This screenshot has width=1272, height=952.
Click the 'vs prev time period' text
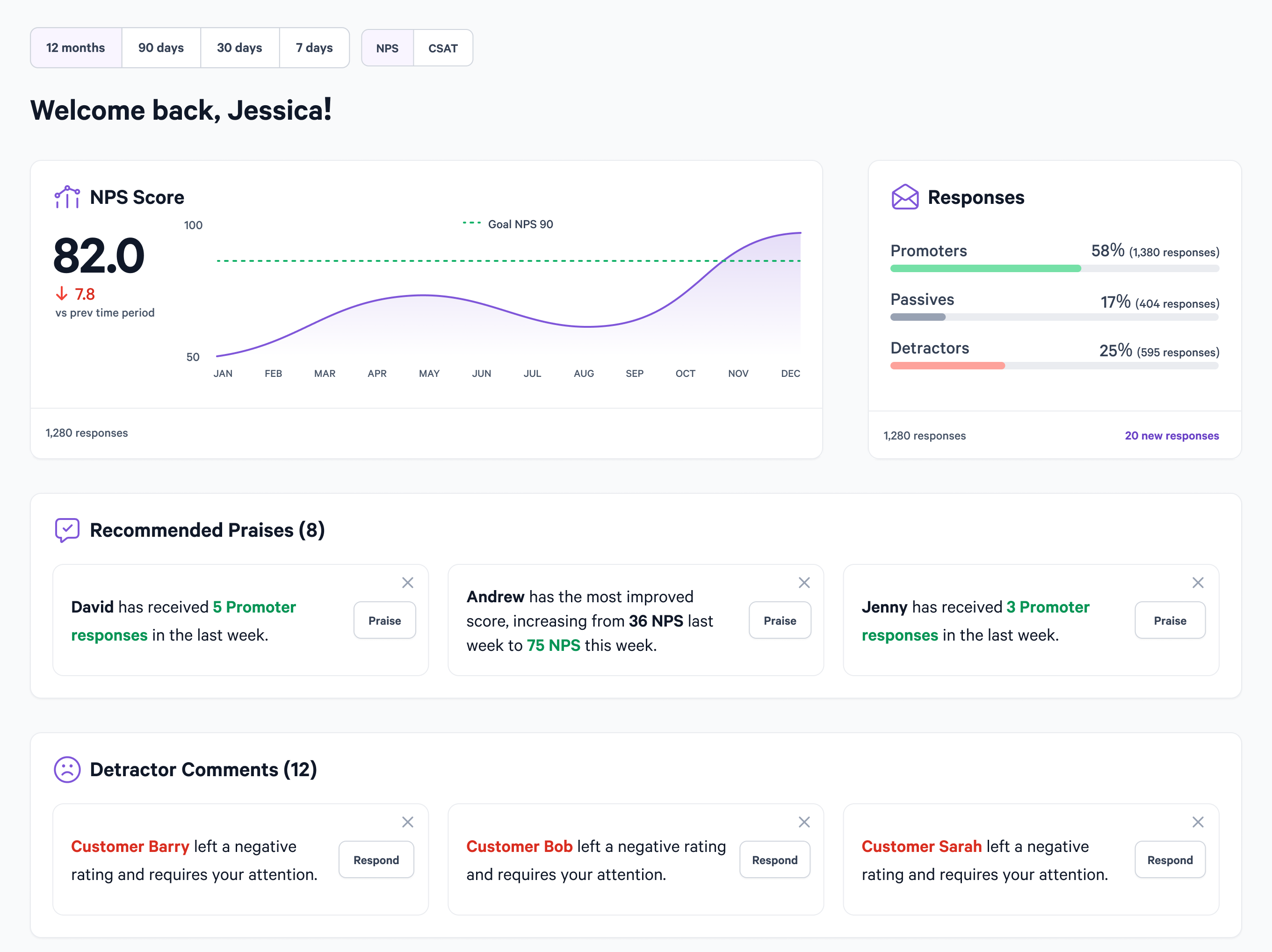(x=105, y=313)
